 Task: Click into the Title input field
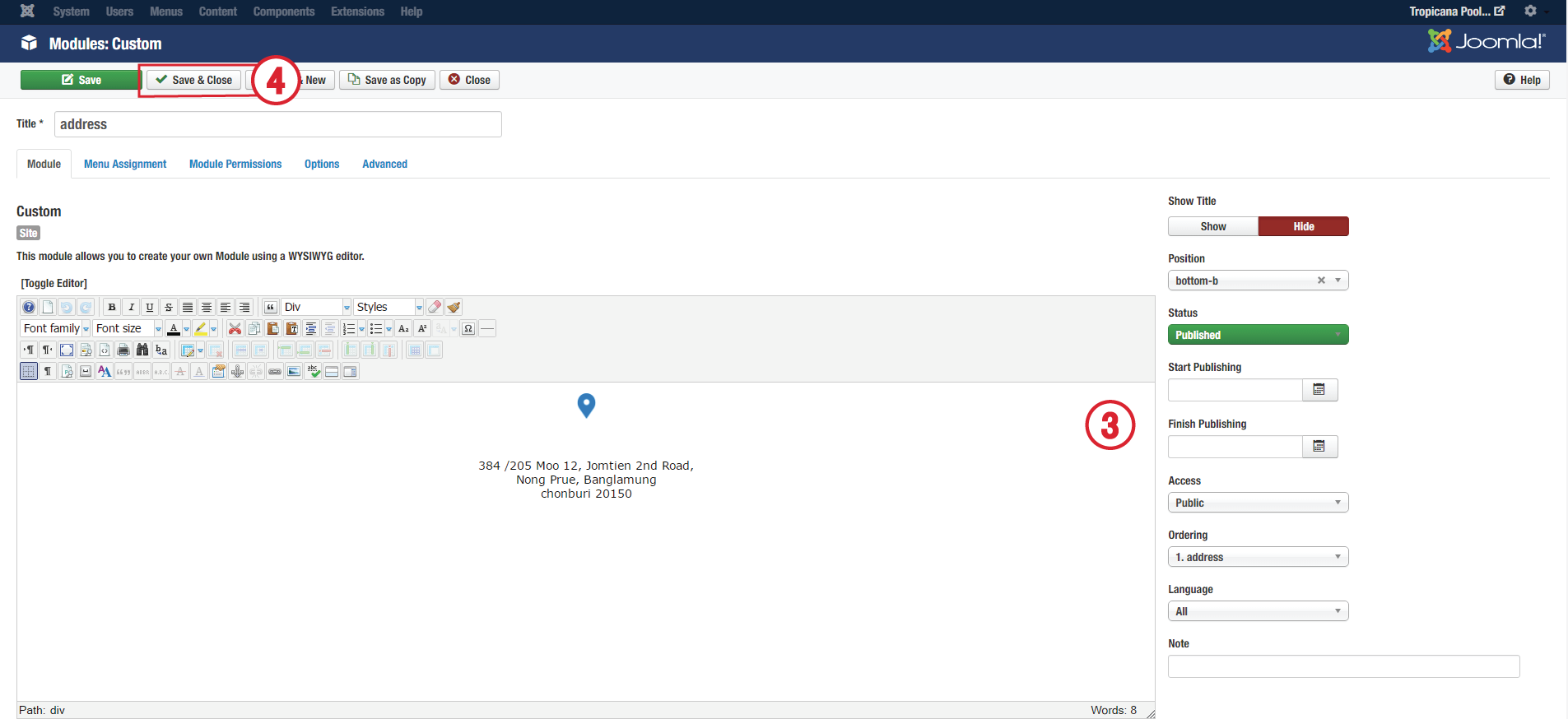pyautogui.click(x=278, y=124)
